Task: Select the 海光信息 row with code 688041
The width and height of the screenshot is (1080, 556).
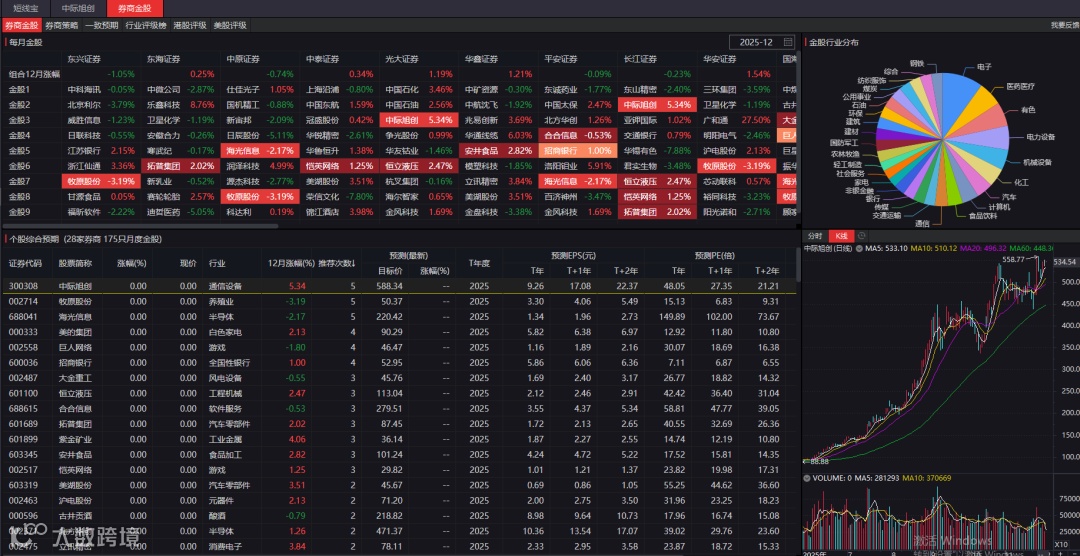Action: [398, 316]
